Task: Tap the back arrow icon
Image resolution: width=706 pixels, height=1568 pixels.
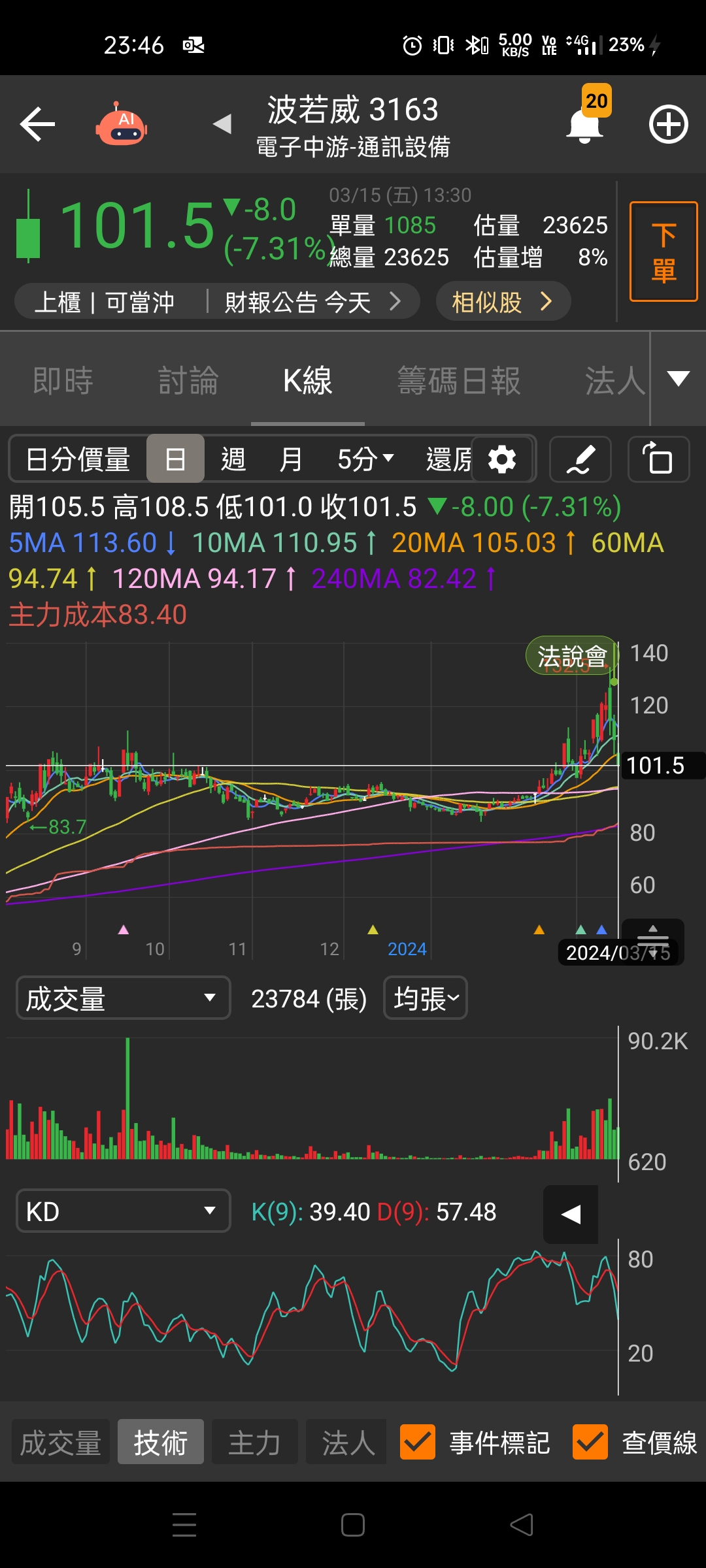Action: pos(37,124)
